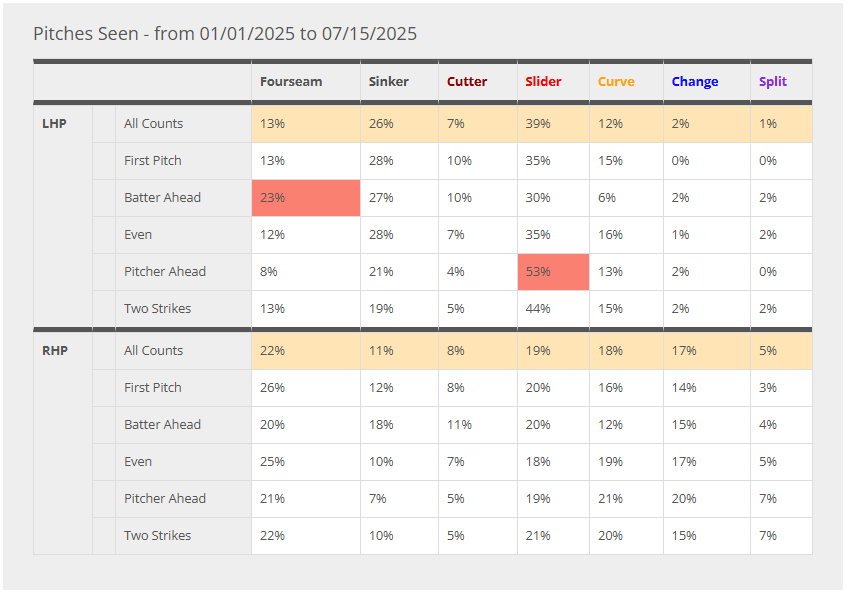Select the Sinker column header
This screenshot has width=850, height=595.
pyautogui.click(x=389, y=82)
